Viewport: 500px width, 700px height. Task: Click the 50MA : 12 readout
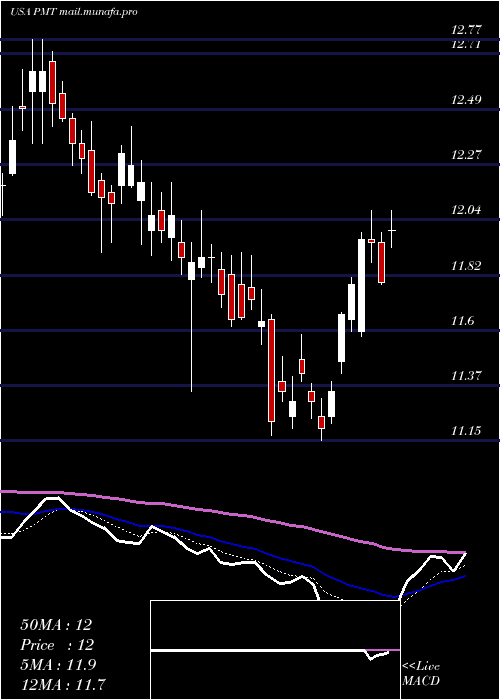click(56, 625)
